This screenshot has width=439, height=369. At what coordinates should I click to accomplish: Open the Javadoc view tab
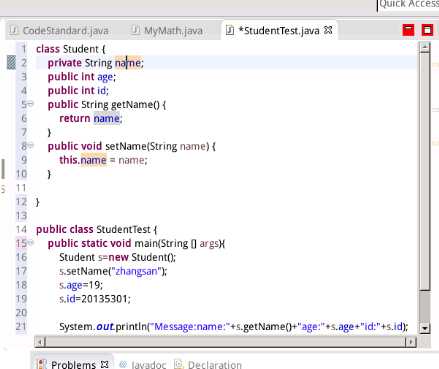(x=149, y=365)
